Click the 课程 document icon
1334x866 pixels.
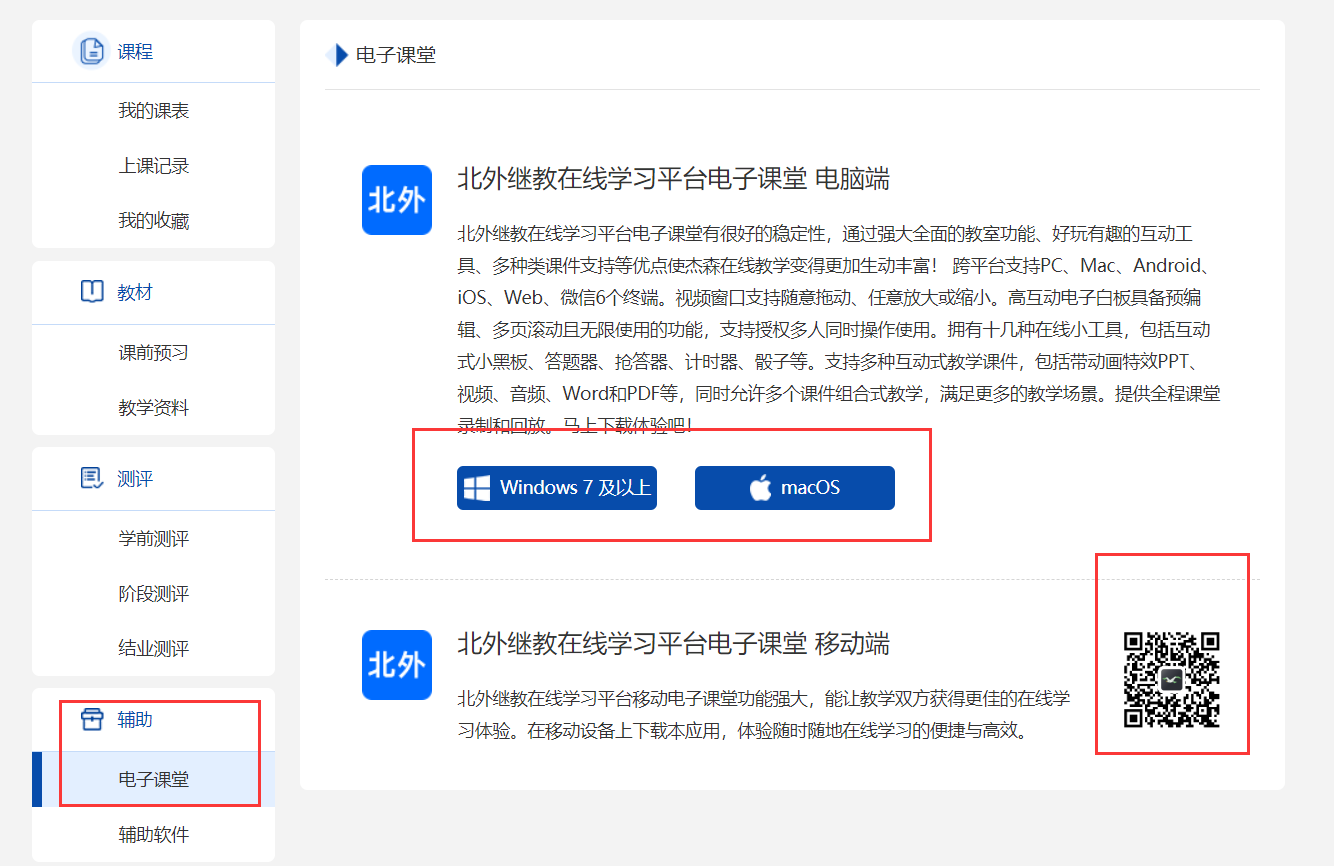[x=92, y=51]
